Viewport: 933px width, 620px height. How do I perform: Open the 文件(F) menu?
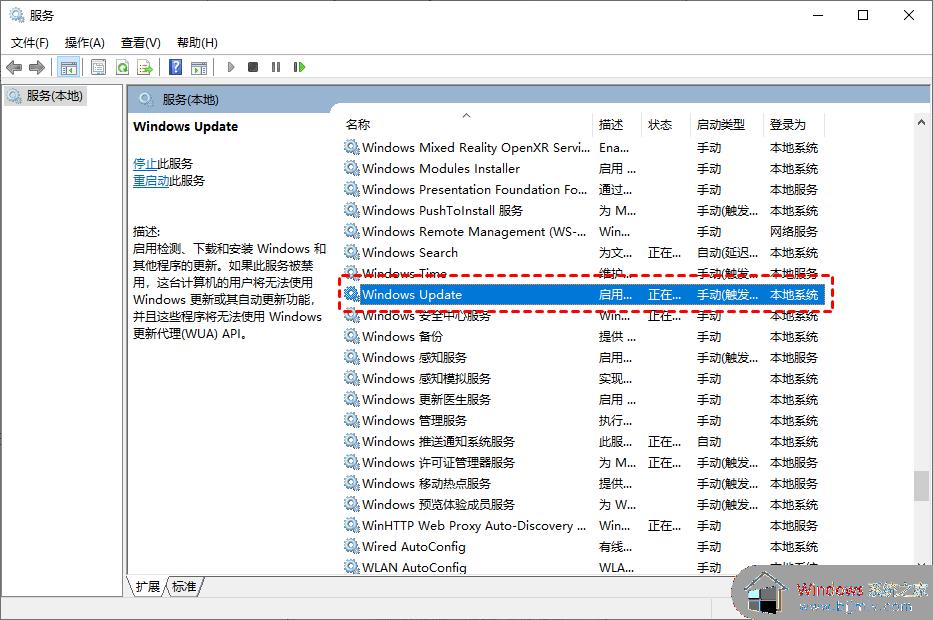click(x=30, y=43)
